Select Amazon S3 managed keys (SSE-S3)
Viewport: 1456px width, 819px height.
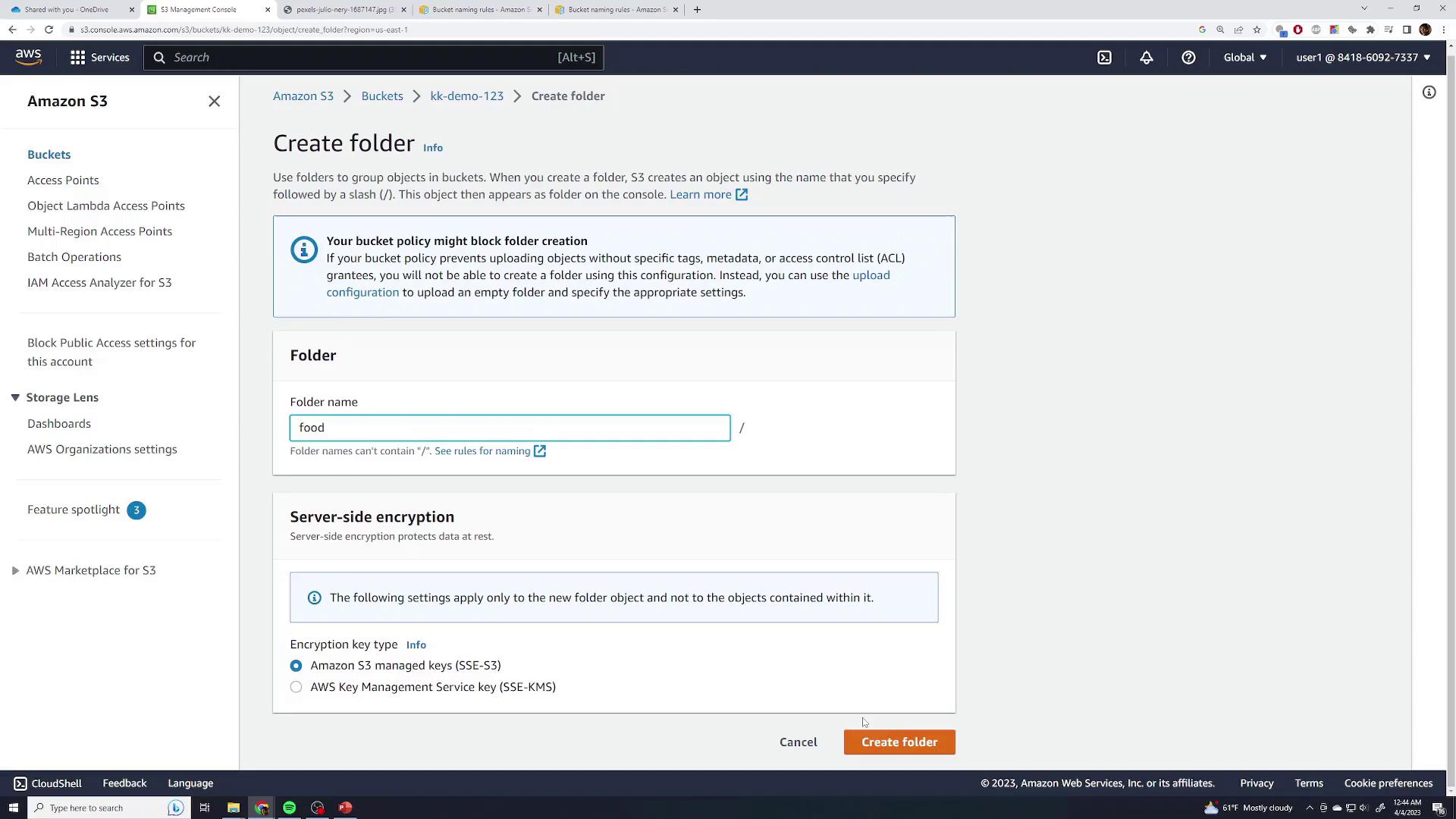pyautogui.click(x=296, y=666)
